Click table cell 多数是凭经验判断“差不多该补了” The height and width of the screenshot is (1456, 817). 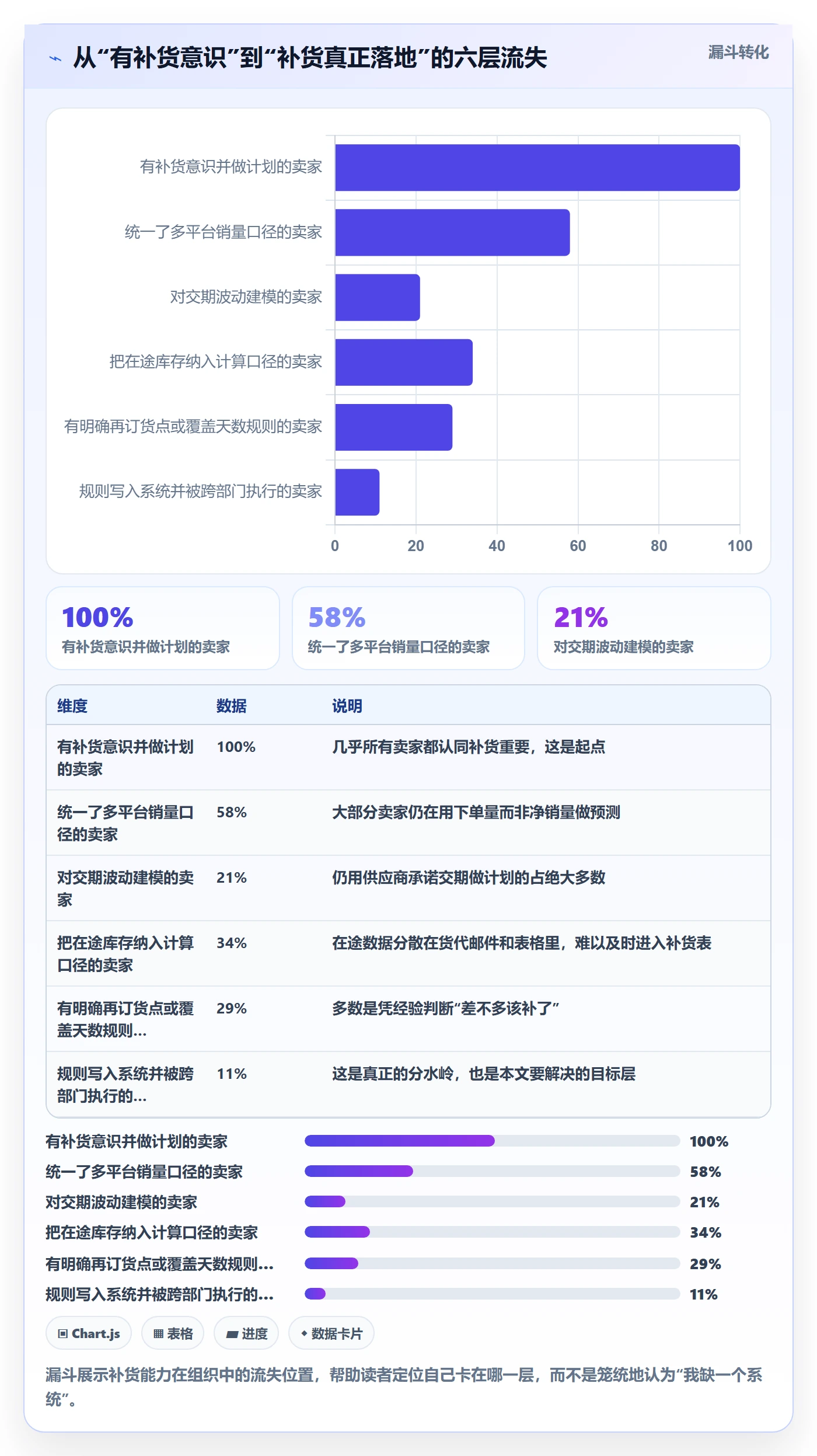point(446,1008)
